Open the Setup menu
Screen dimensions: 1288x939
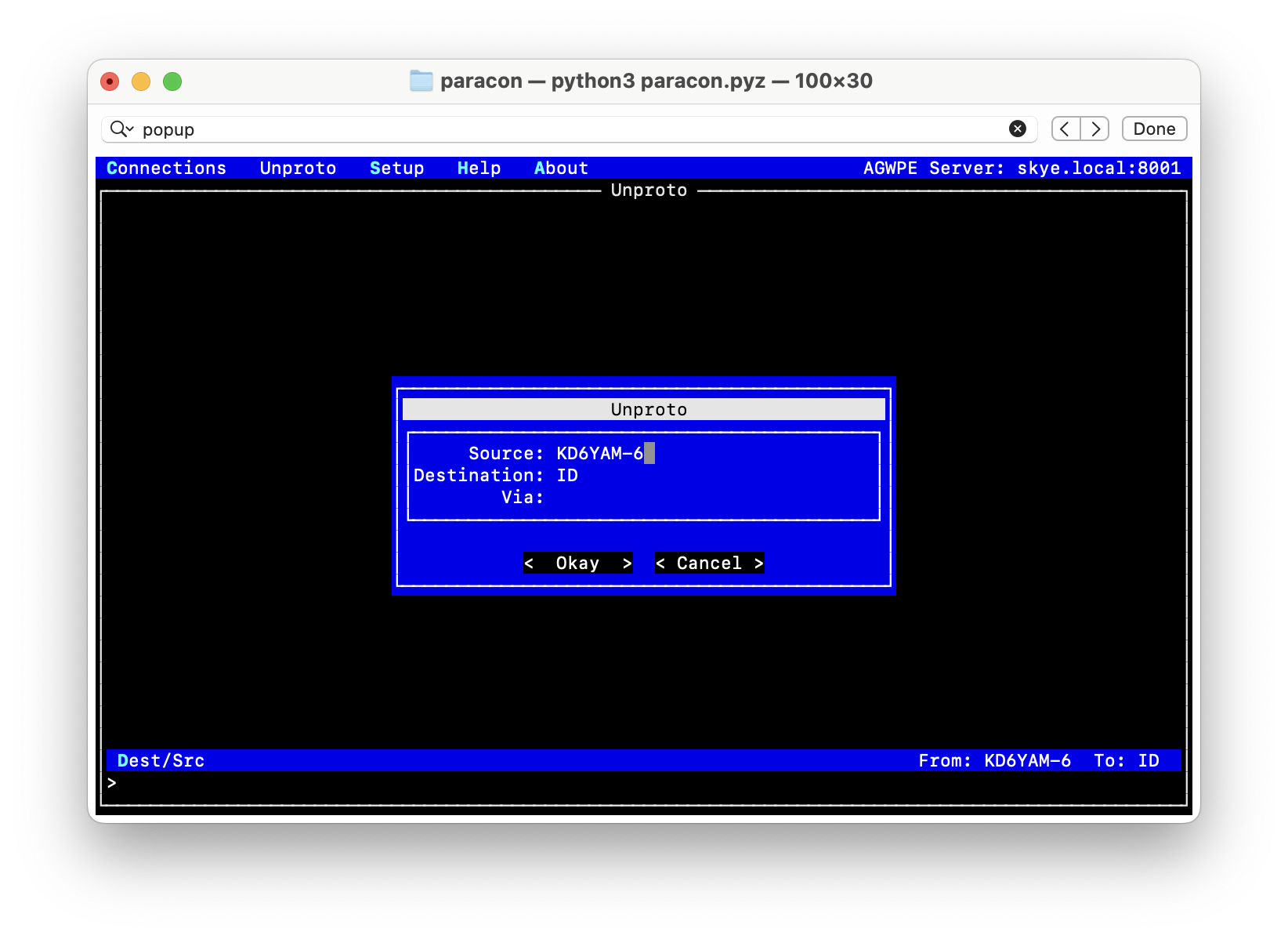[396, 168]
